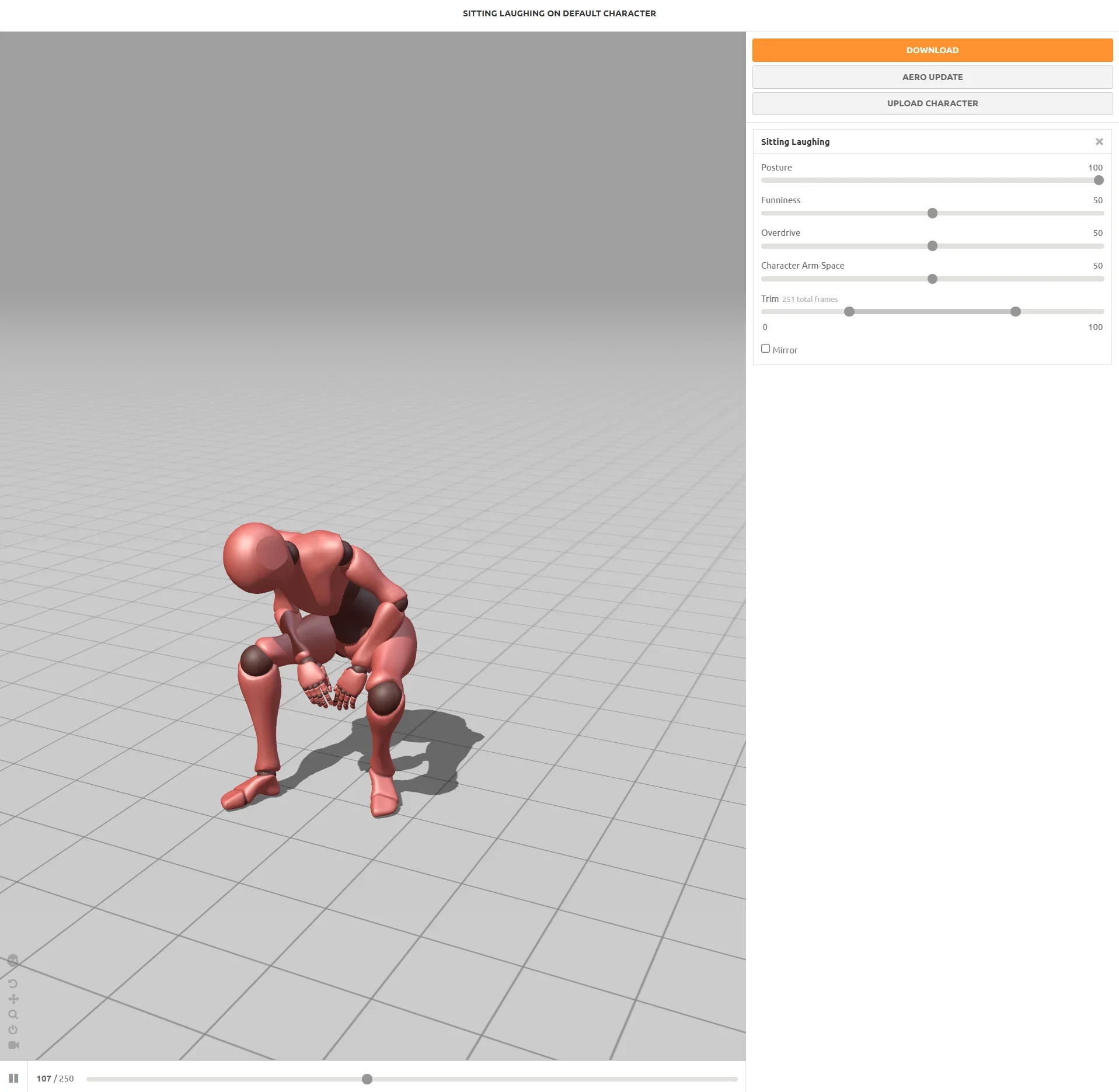Select the pan move arrows icon
Image resolution: width=1119 pixels, height=1092 pixels.
[x=13, y=999]
